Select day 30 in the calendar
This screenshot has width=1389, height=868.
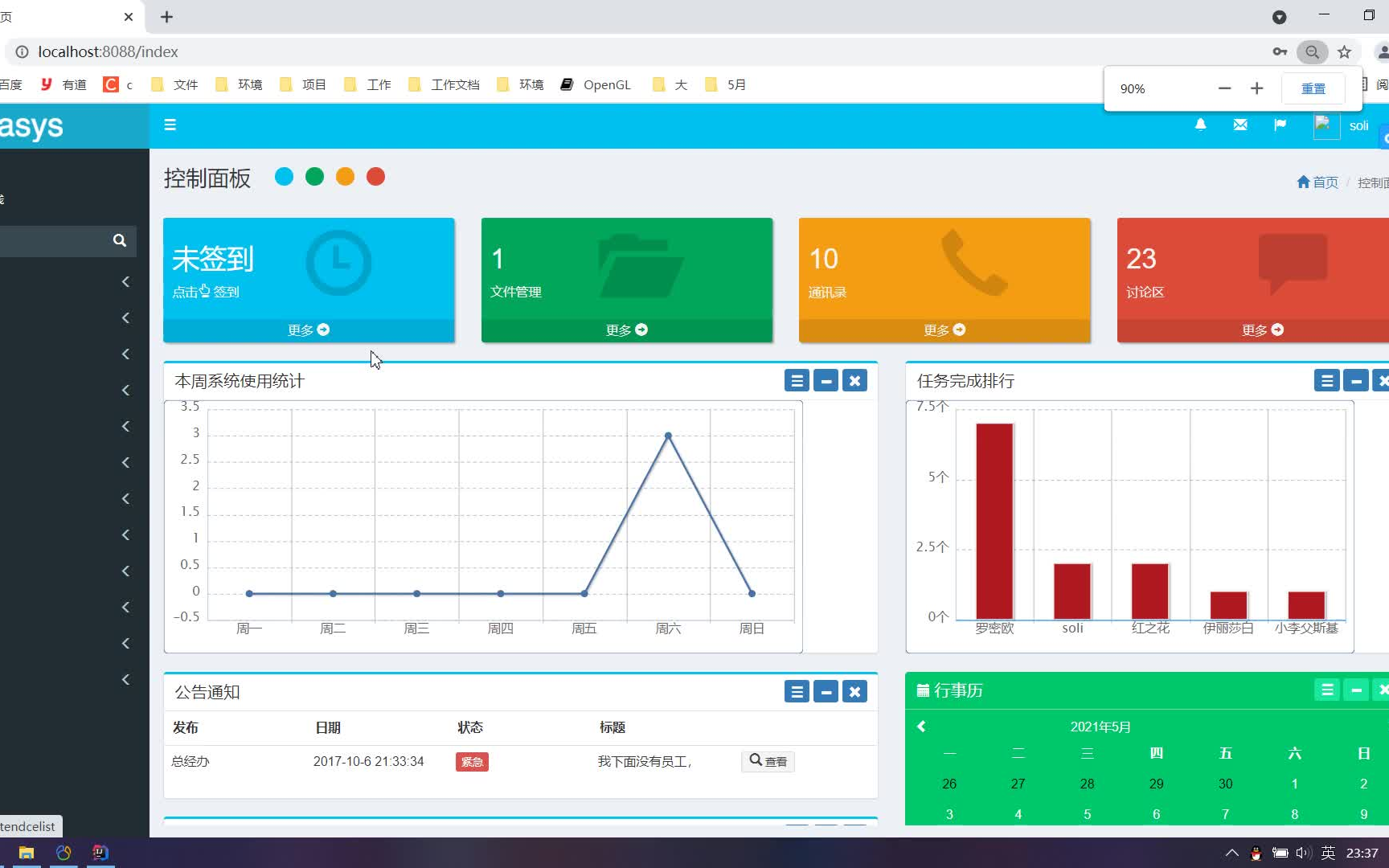click(x=1225, y=784)
